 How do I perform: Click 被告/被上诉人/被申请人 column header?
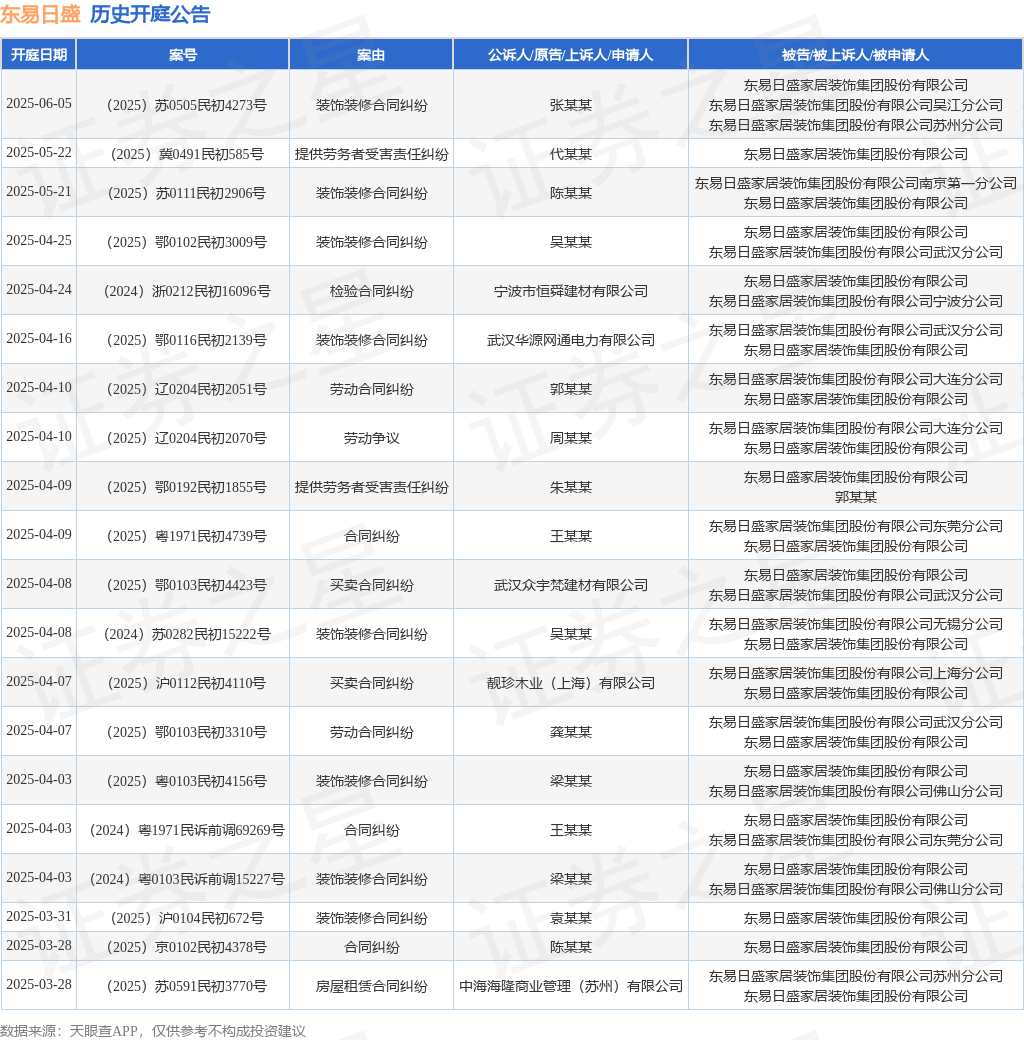(x=855, y=55)
